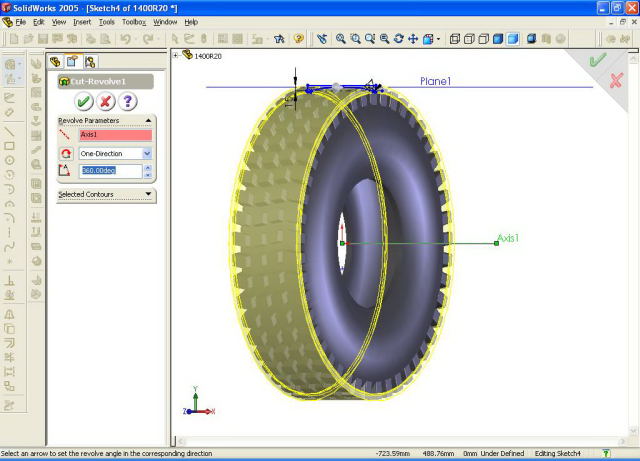Toggle Wireframe display mode
Screen dimensions: 640x461
pos(456,39)
